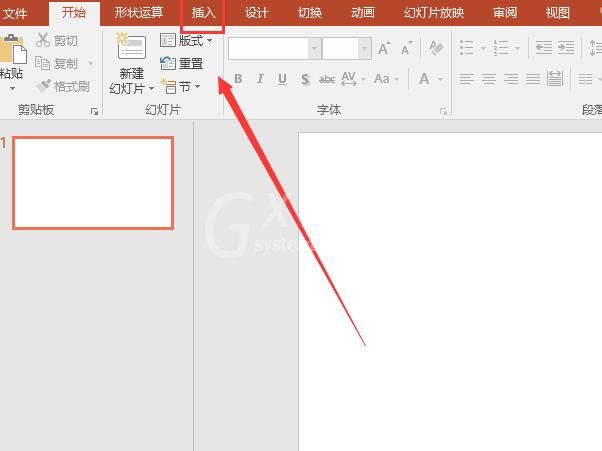
Task: Switch to the 切换 (Transitions) tab
Action: pos(310,13)
